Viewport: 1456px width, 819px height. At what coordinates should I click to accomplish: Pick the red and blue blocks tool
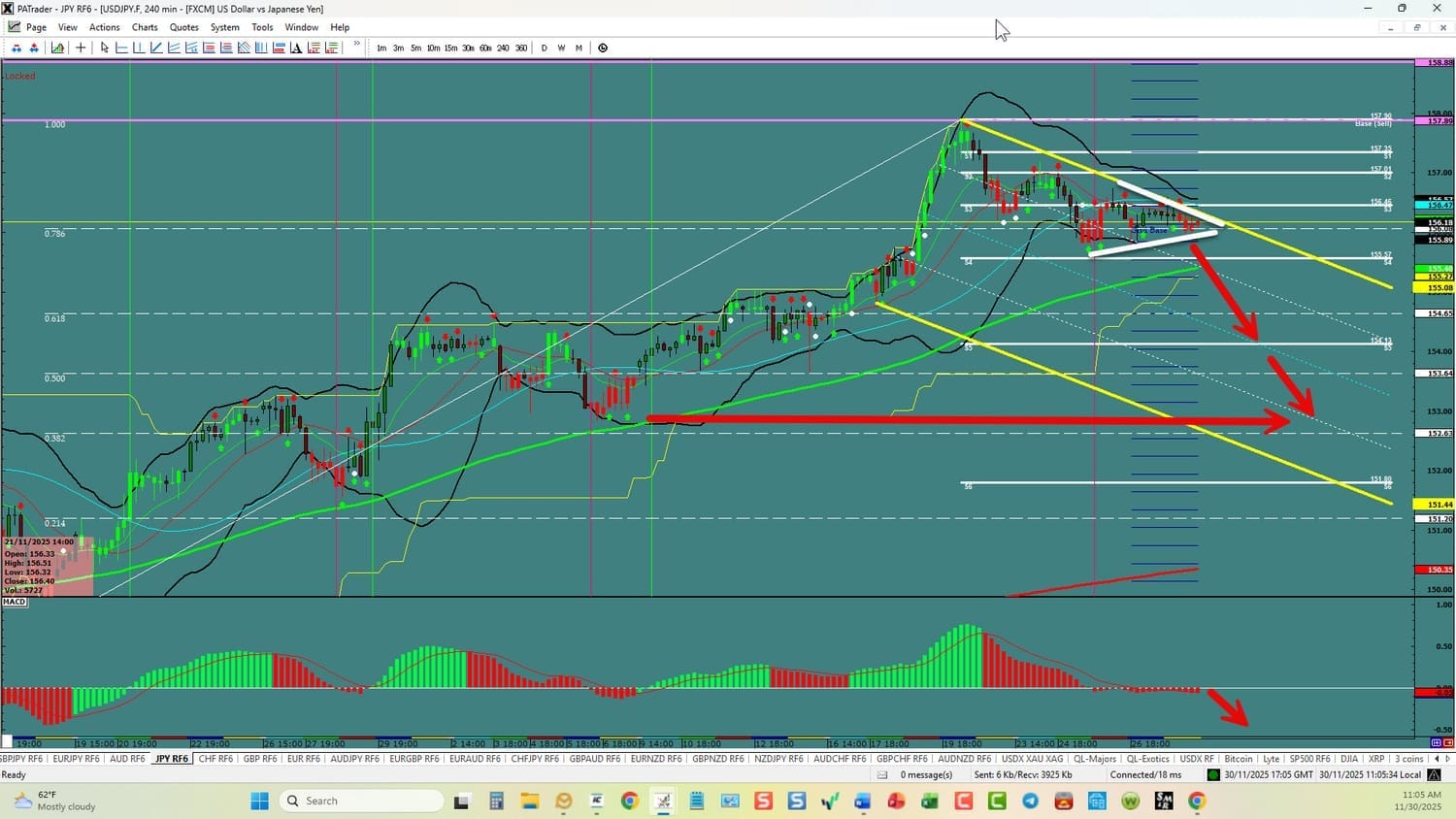click(279, 48)
